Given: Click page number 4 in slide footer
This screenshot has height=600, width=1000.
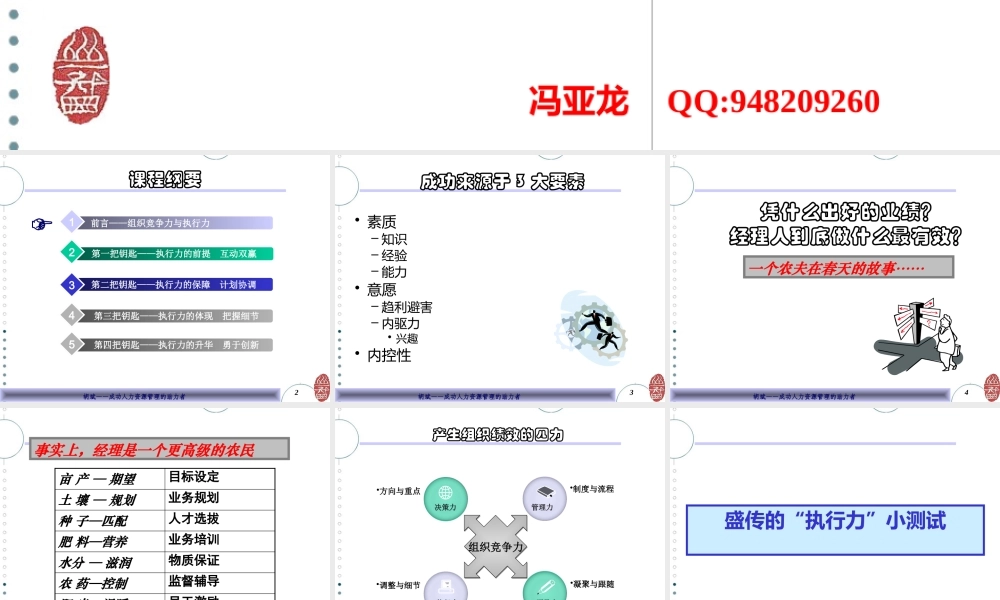Looking at the screenshot, I should tap(966, 392).
